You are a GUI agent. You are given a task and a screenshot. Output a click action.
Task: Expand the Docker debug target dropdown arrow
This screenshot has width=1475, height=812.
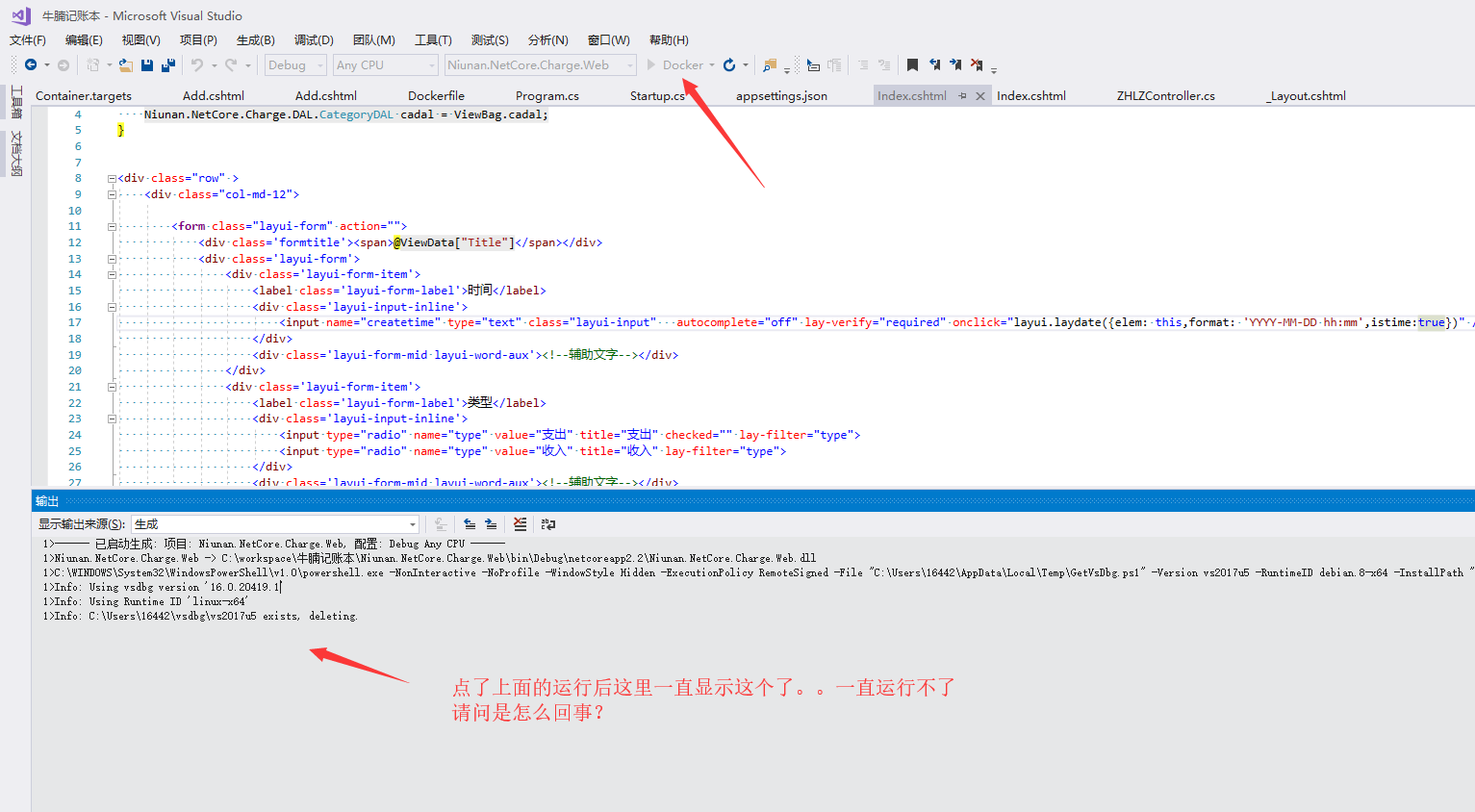(x=712, y=65)
